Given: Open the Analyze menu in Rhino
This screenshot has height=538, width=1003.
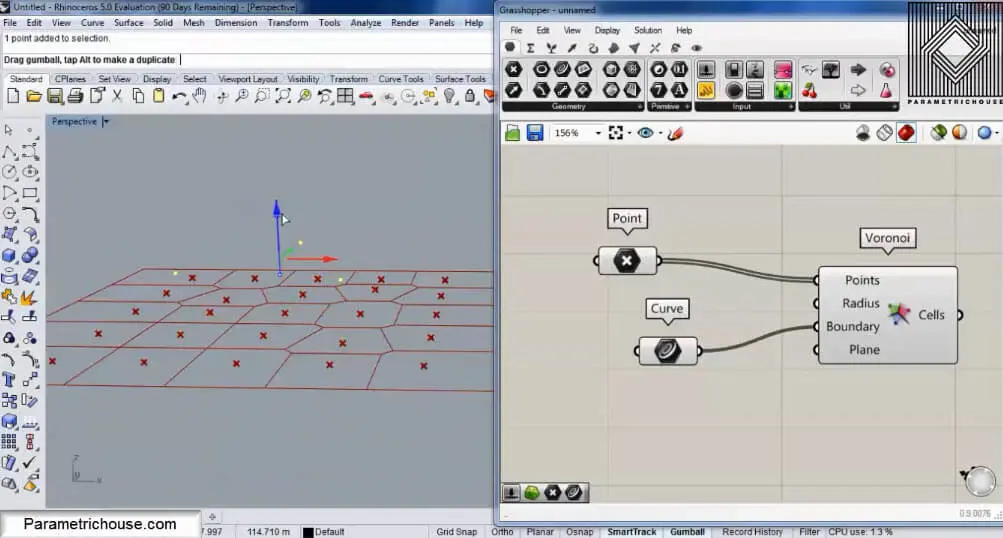Looking at the screenshot, I should point(365,22).
